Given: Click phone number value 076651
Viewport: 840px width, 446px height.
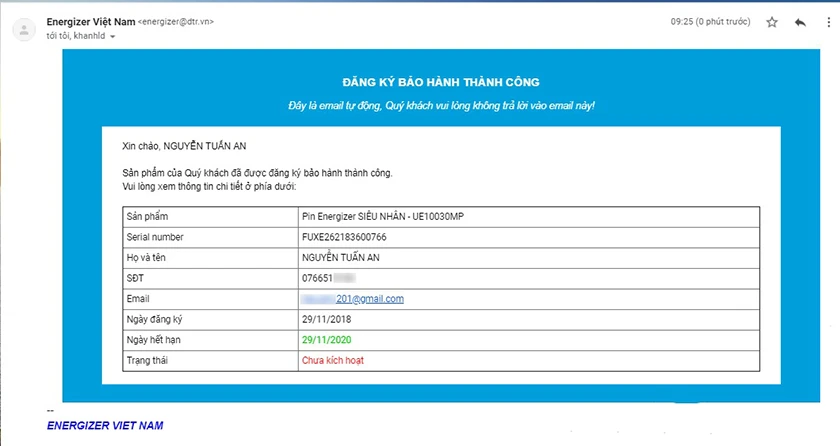Looking at the screenshot, I should (317, 278).
